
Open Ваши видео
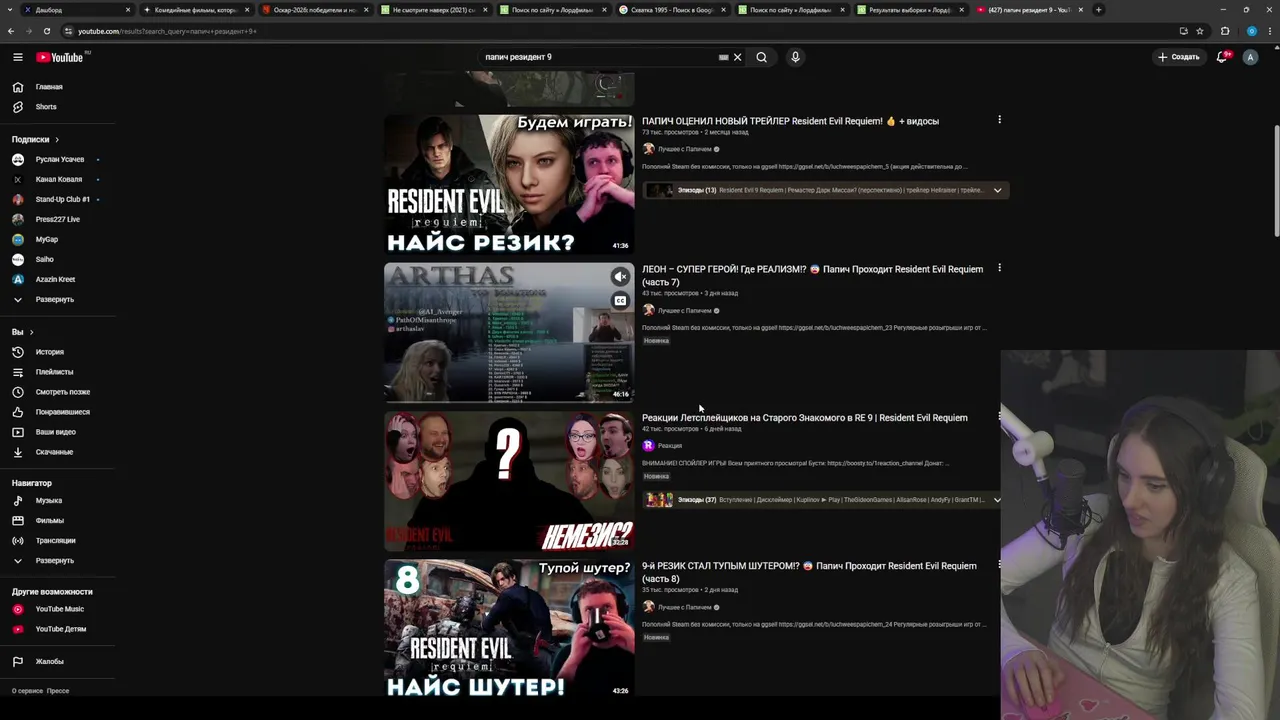pyautogui.click(x=58, y=432)
